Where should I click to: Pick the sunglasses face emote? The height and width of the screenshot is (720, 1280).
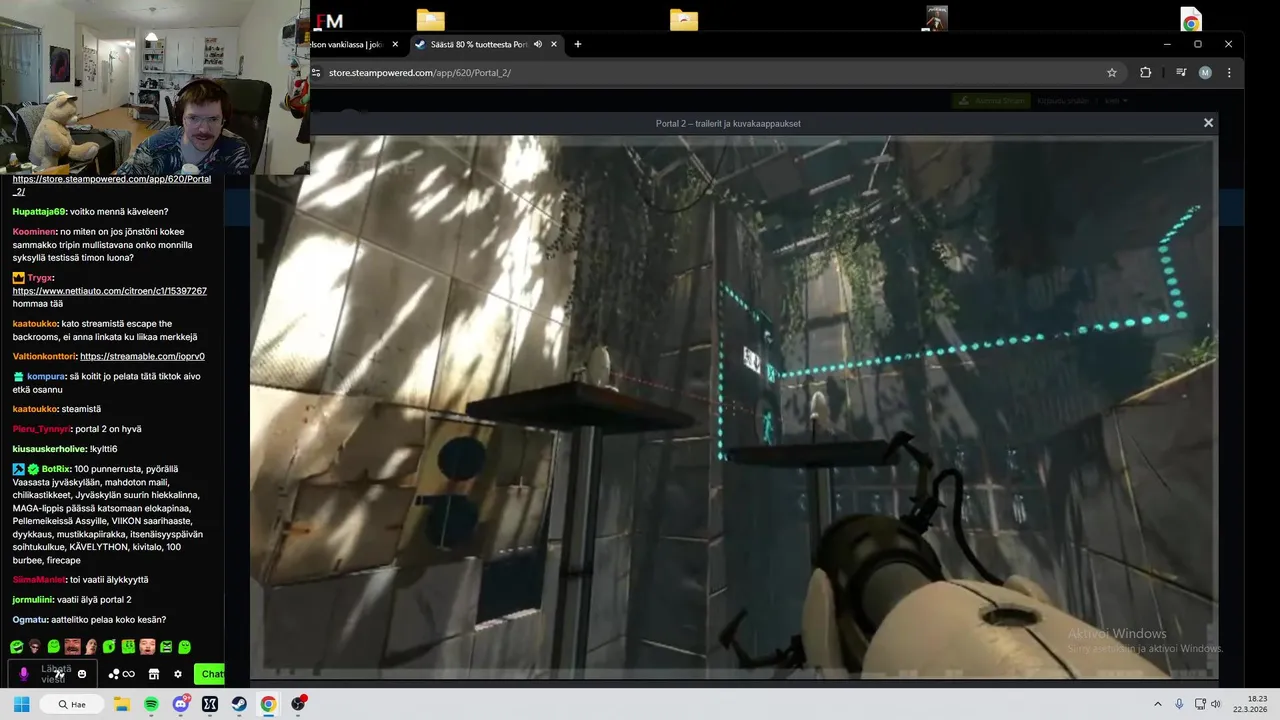[35, 647]
